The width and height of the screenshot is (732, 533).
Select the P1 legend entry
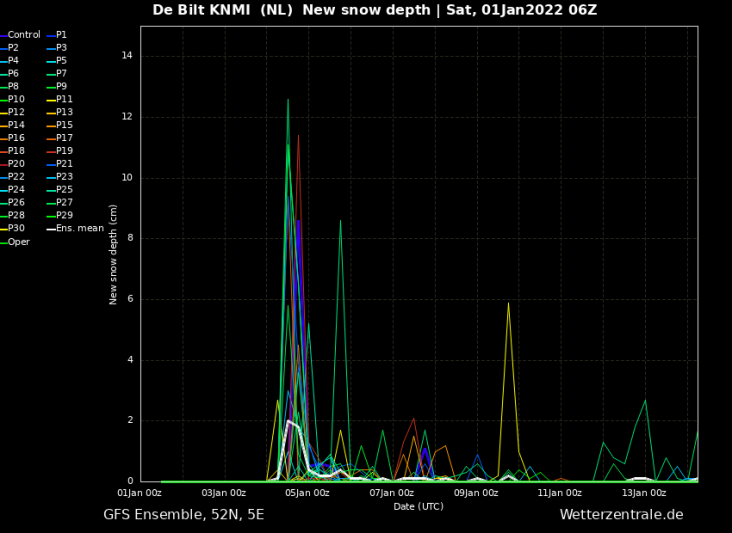tap(62, 35)
